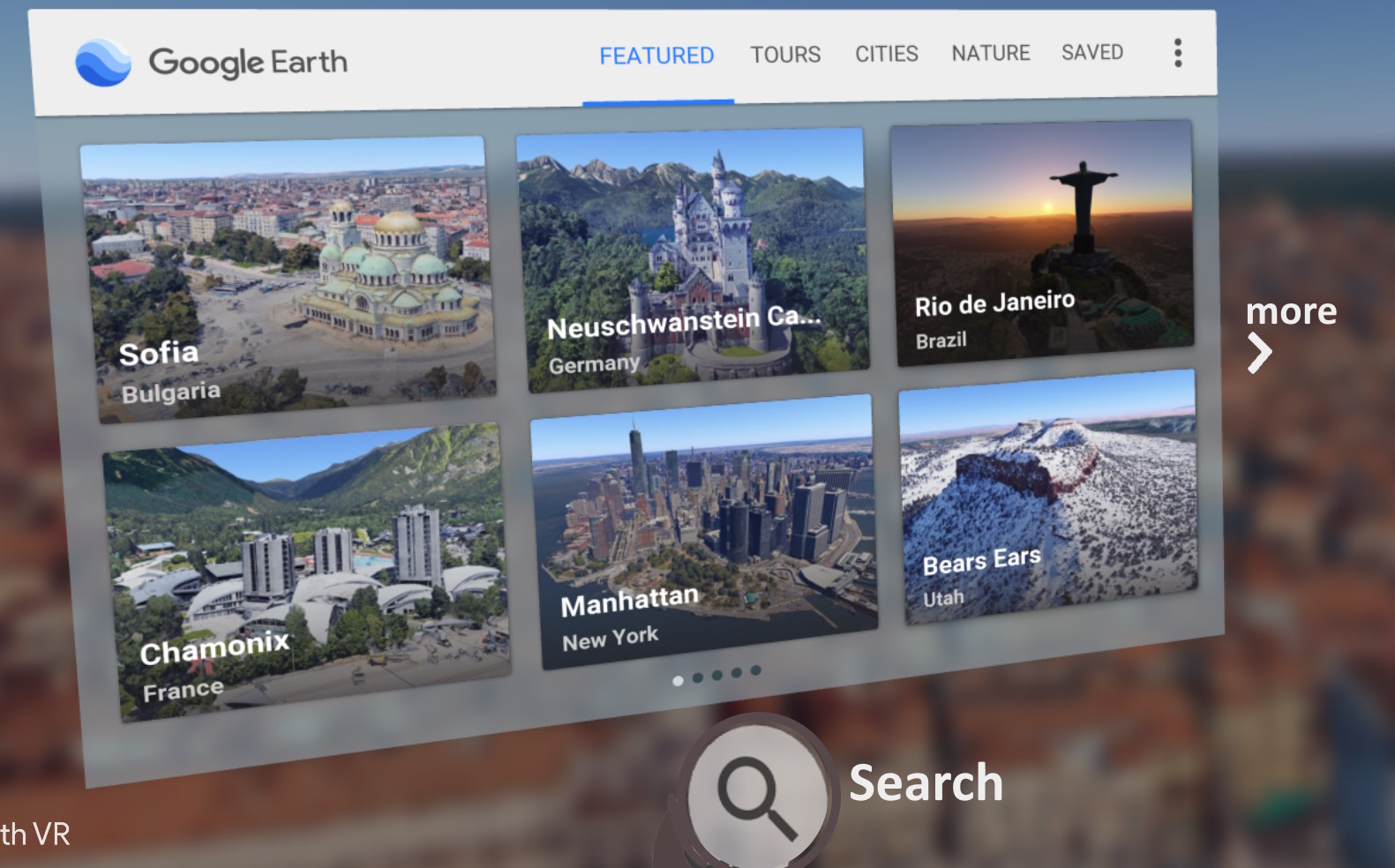Screen dimensions: 1395x868
Task: Go to the Nature tab
Action: click(990, 53)
